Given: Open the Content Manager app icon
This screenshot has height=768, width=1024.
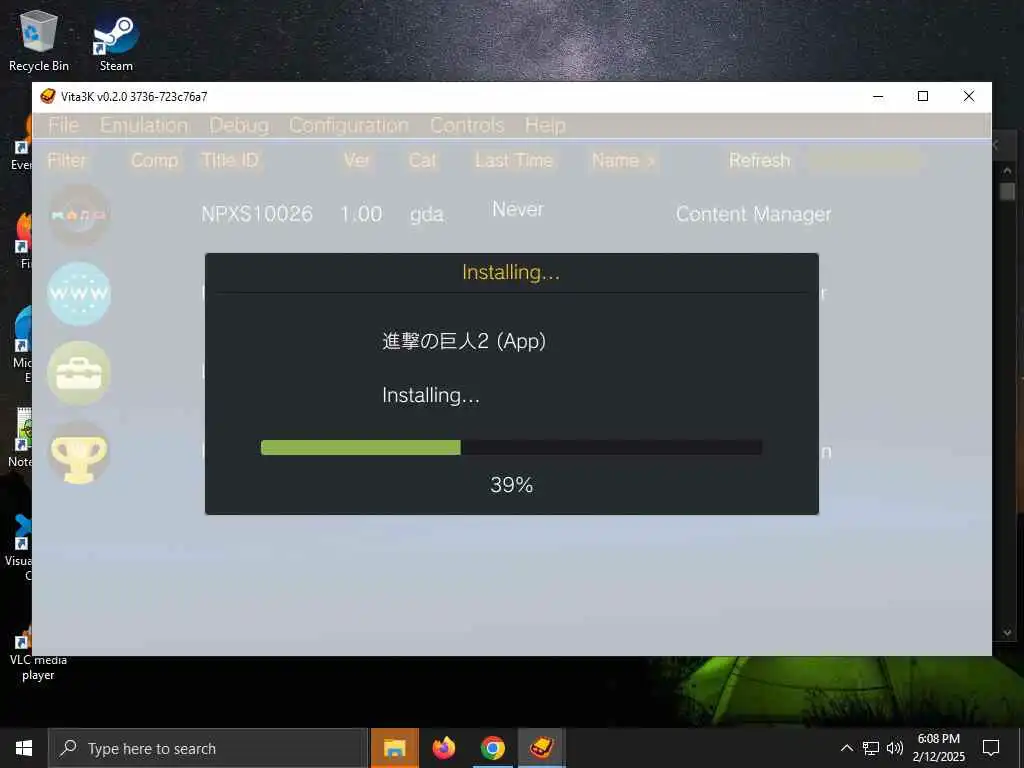Looking at the screenshot, I should (x=79, y=215).
